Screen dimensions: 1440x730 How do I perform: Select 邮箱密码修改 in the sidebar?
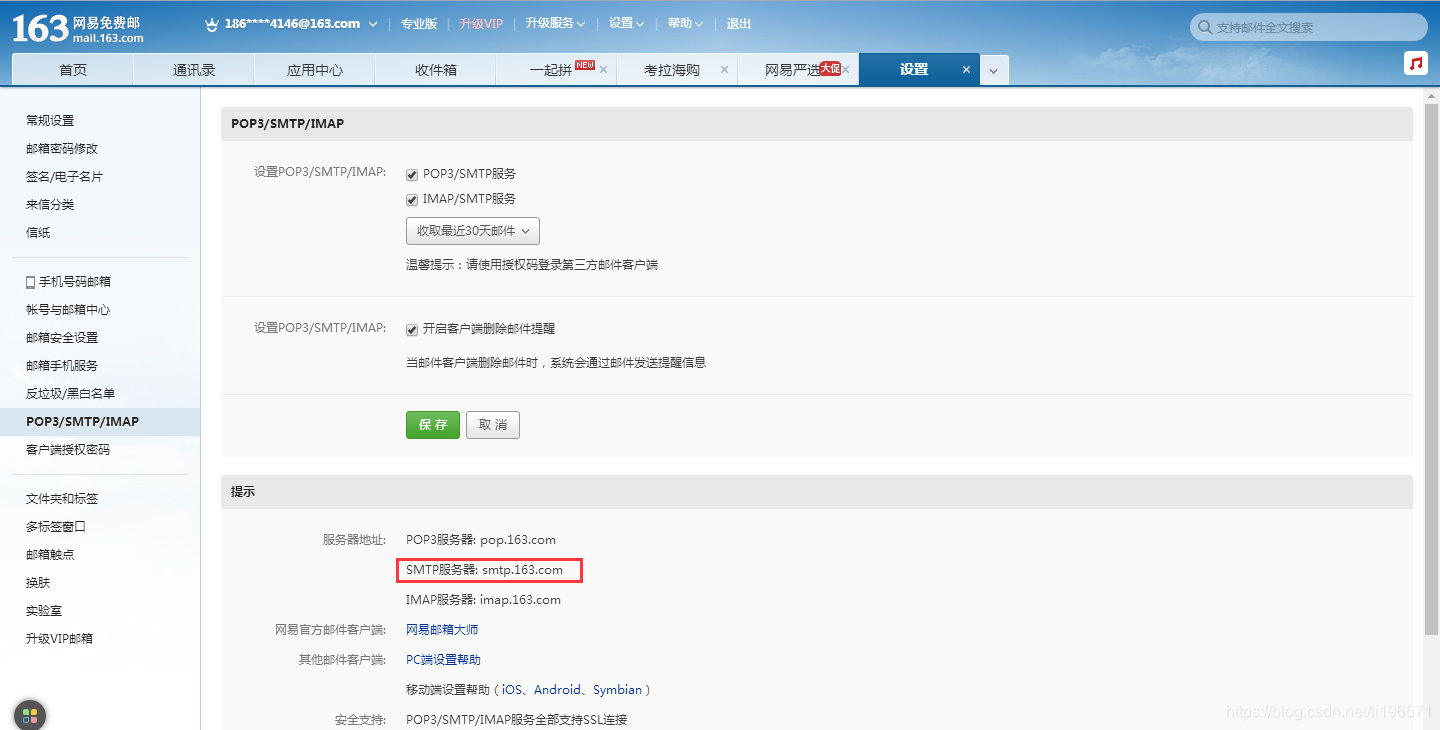click(62, 149)
